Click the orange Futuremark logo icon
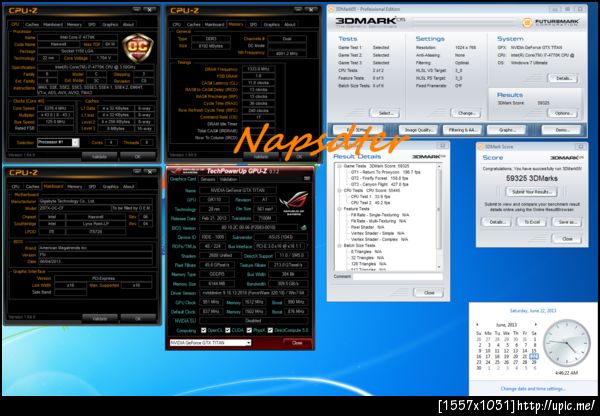 [527, 23]
